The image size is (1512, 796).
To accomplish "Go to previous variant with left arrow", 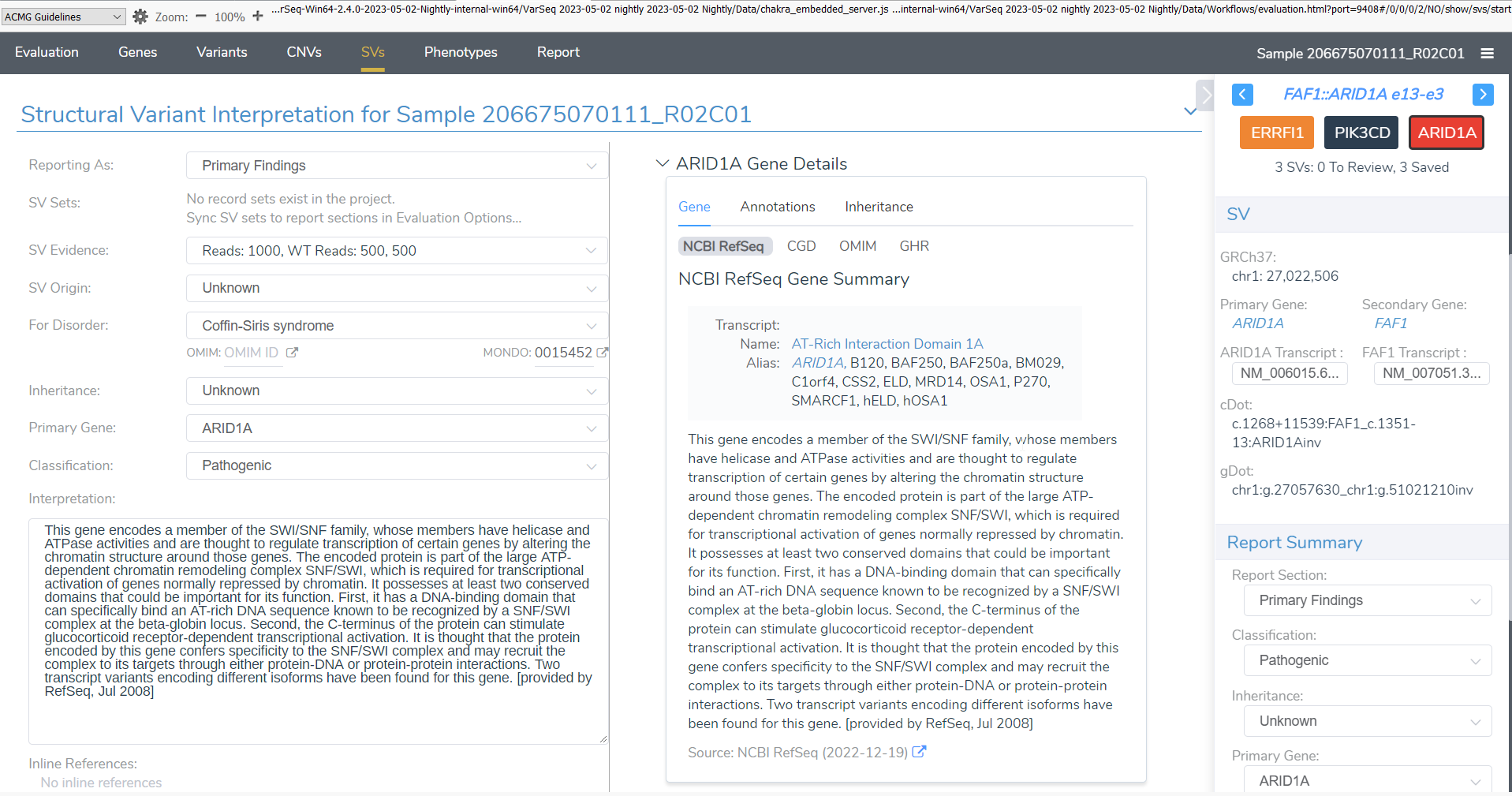I will 1242,94.
